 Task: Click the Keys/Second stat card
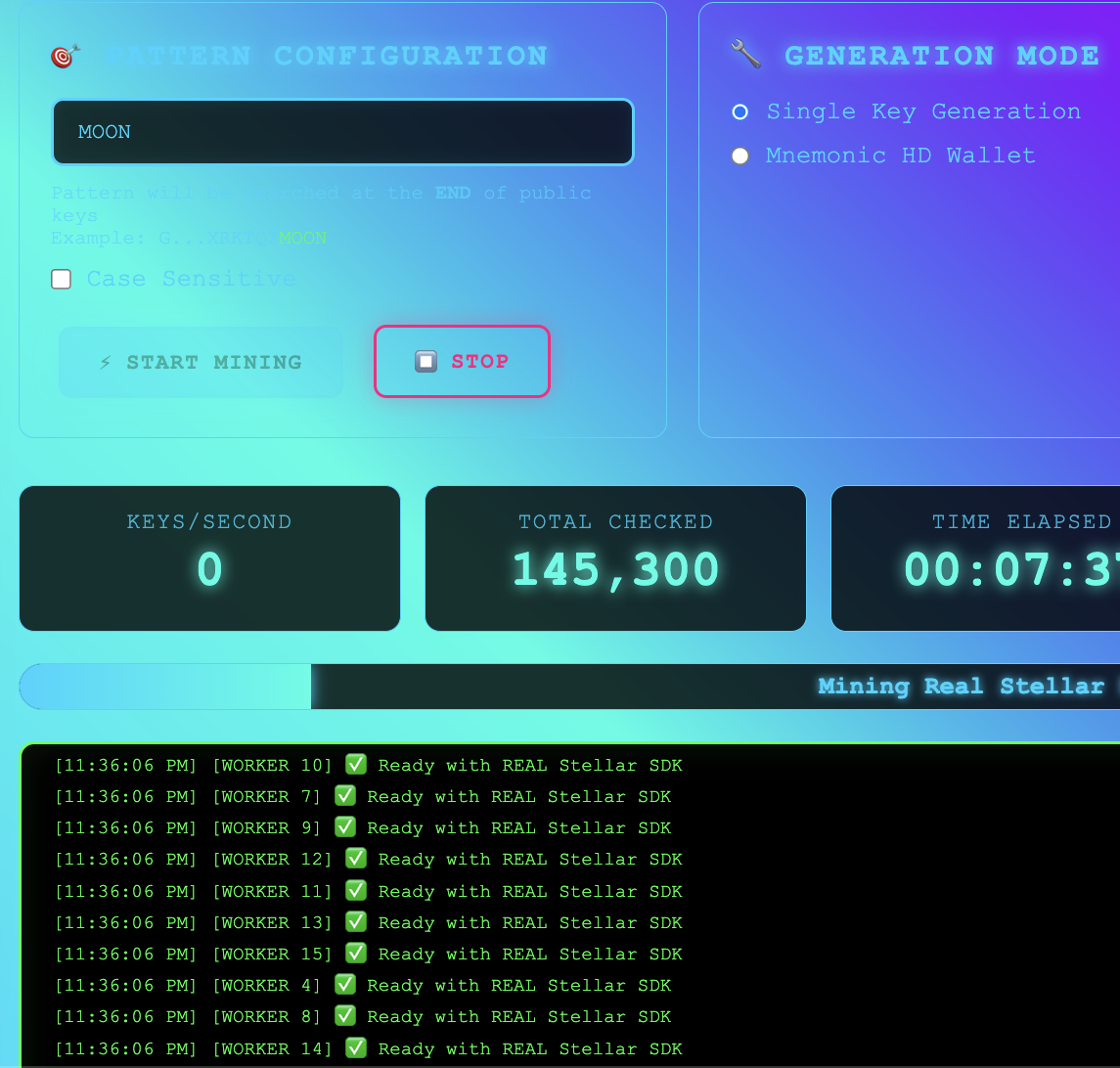coord(209,558)
